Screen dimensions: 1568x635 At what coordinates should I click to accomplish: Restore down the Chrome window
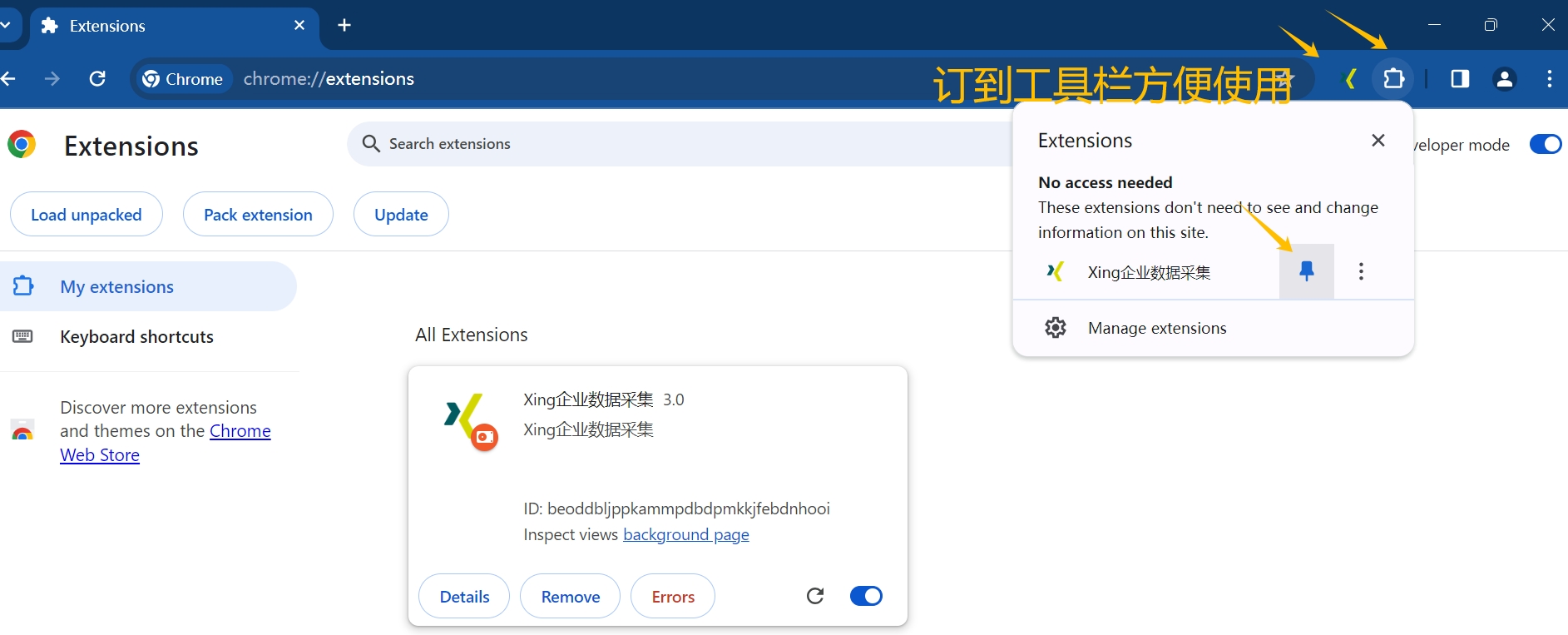[x=1491, y=25]
